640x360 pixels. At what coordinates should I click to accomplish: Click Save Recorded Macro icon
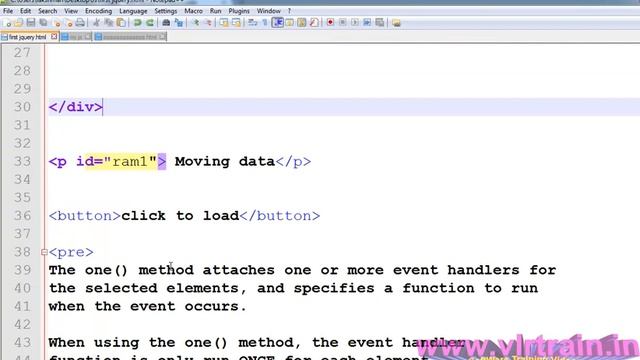380,23
